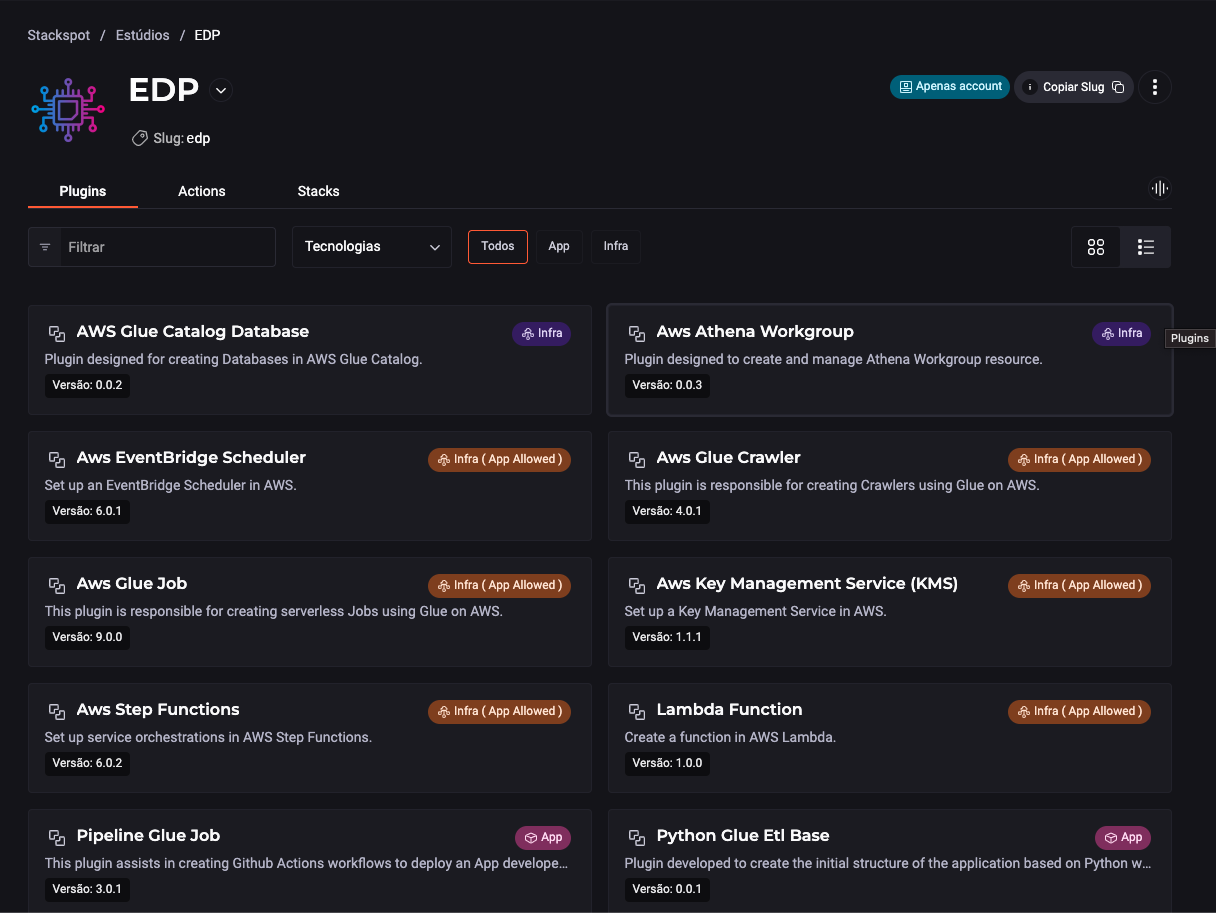Click the slug tag icon
1216x913 pixels.
pos(140,138)
